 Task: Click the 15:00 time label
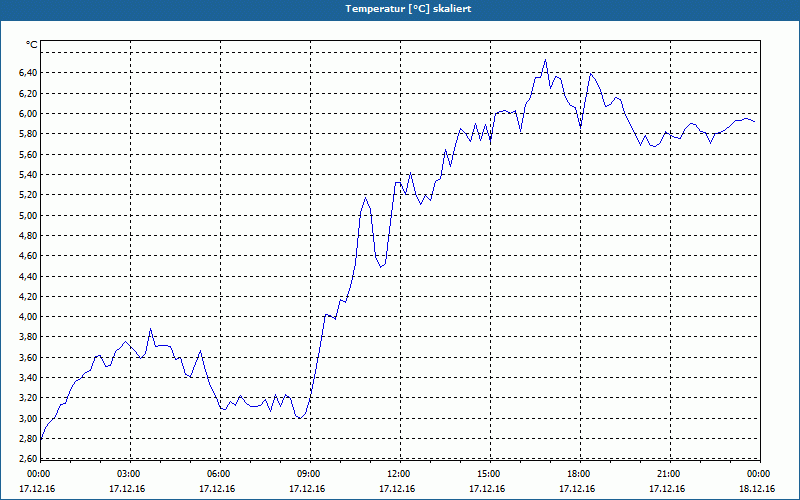[x=488, y=474]
